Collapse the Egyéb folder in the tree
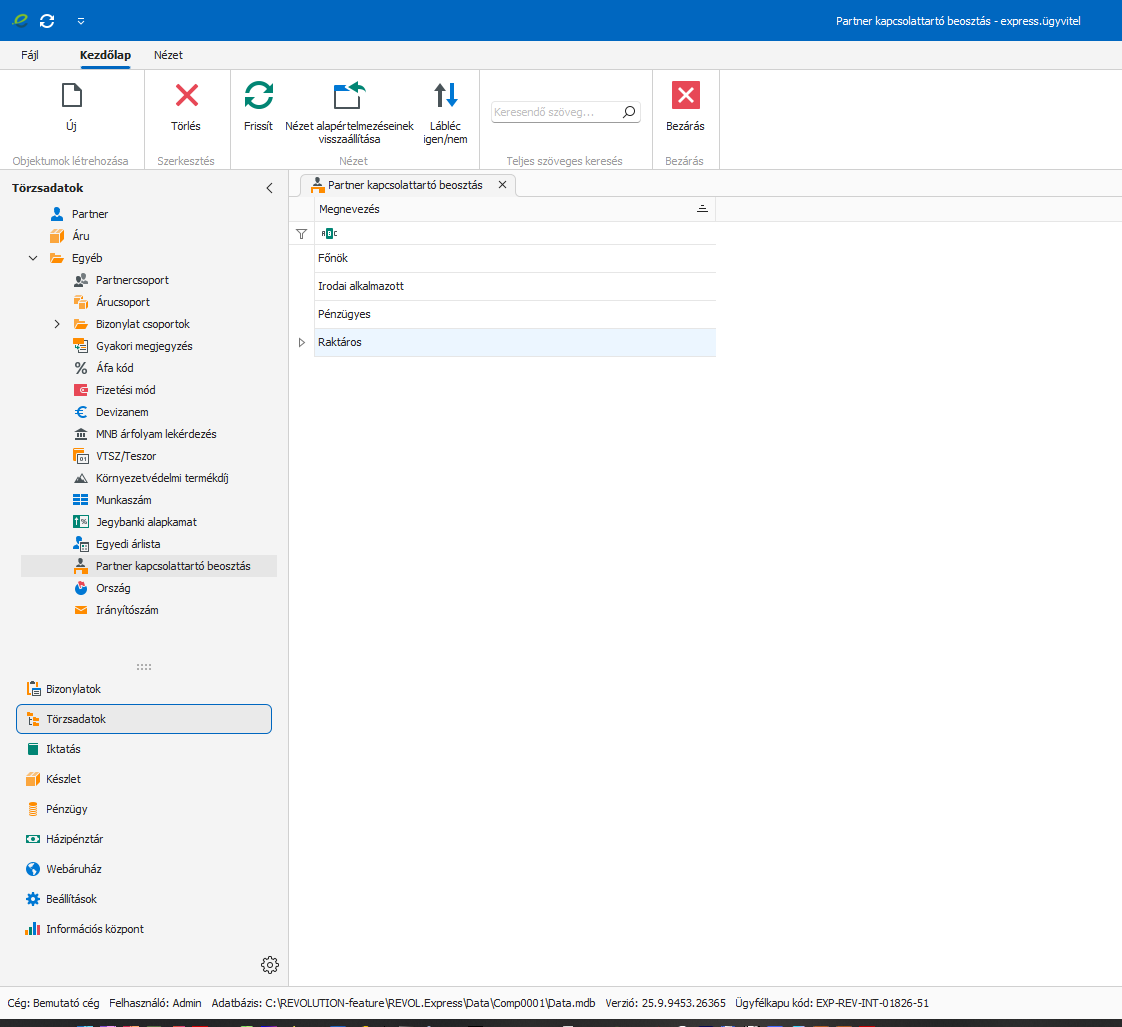The height and width of the screenshot is (1027, 1122). [33, 258]
